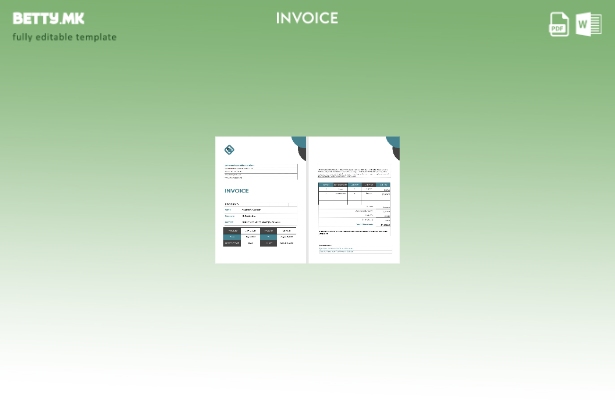The height and width of the screenshot is (400, 615).
Task: Click the diamond company logo on page one
Action: point(229,150)
